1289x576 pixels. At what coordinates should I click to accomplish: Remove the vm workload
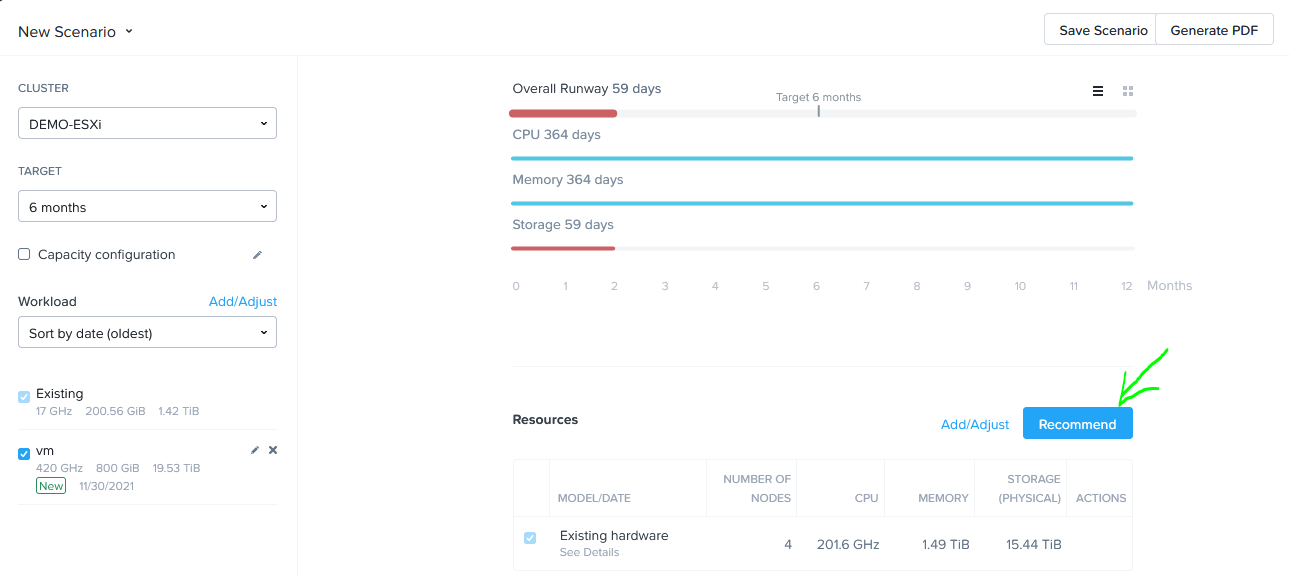(x=273, y=450)
